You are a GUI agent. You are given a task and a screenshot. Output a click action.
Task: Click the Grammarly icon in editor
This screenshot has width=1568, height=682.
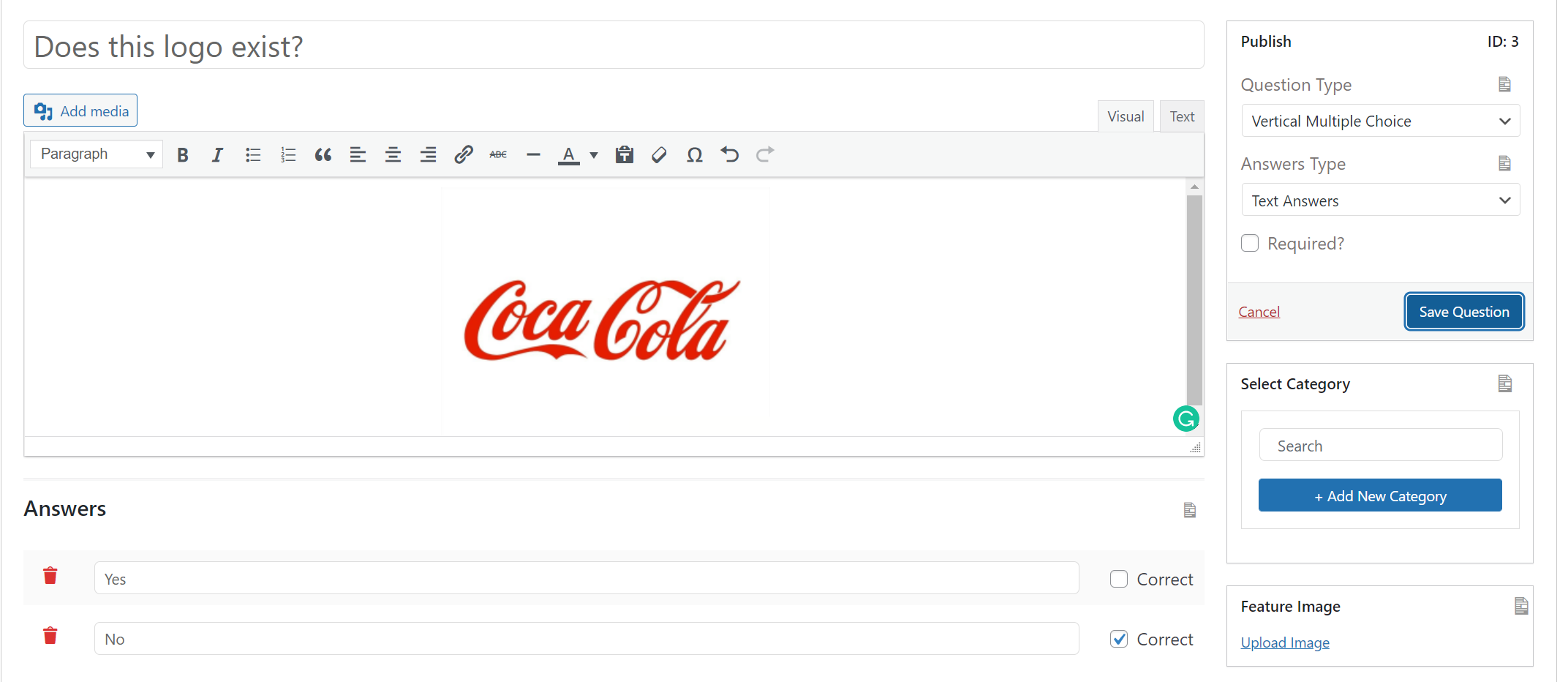[x=1186, y=419]
